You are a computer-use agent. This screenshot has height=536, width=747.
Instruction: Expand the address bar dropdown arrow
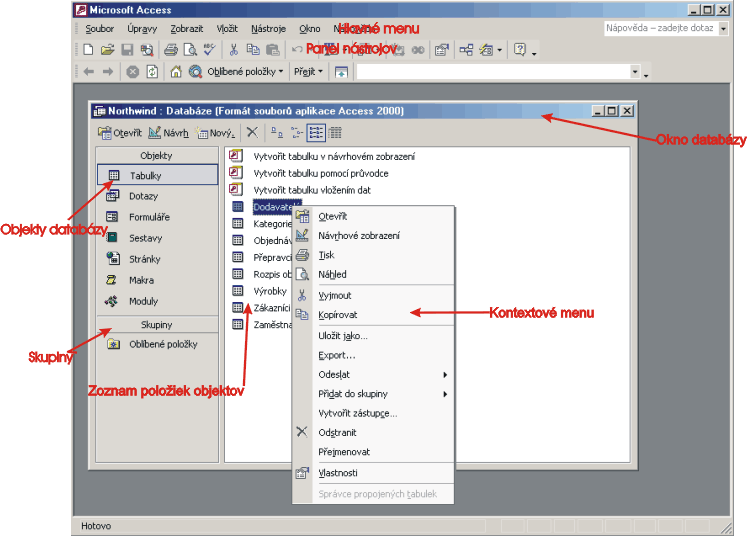click(635, 72)
